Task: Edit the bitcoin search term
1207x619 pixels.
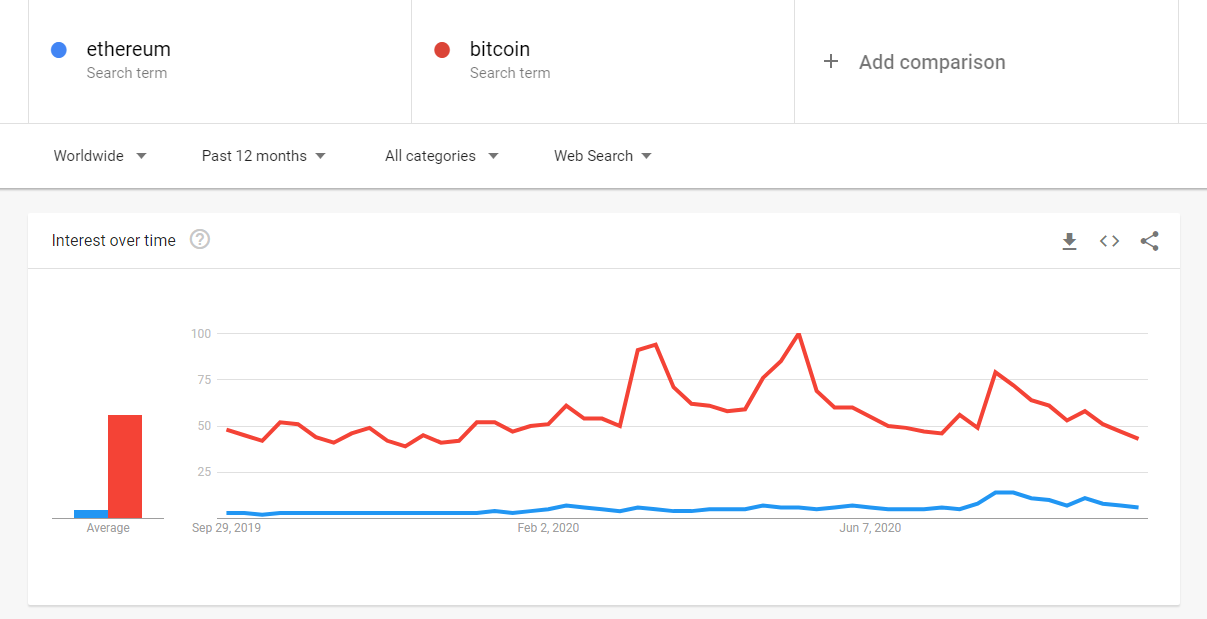Action: coord(500,49)
